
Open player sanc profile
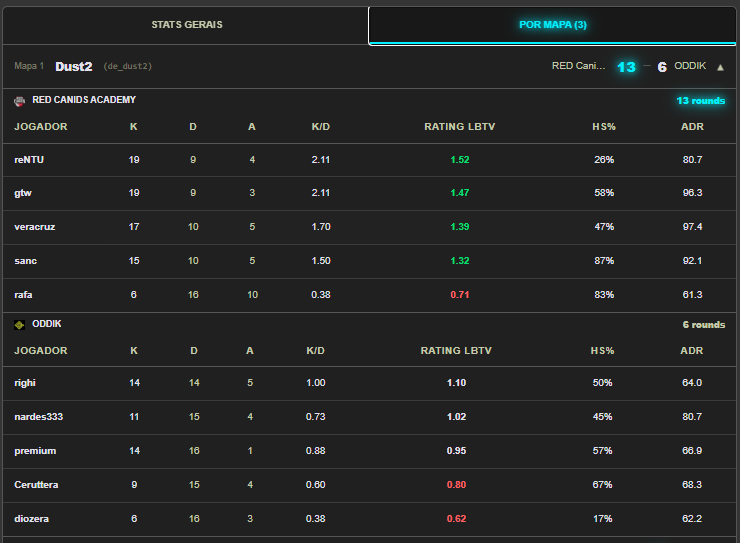point(25,261)
